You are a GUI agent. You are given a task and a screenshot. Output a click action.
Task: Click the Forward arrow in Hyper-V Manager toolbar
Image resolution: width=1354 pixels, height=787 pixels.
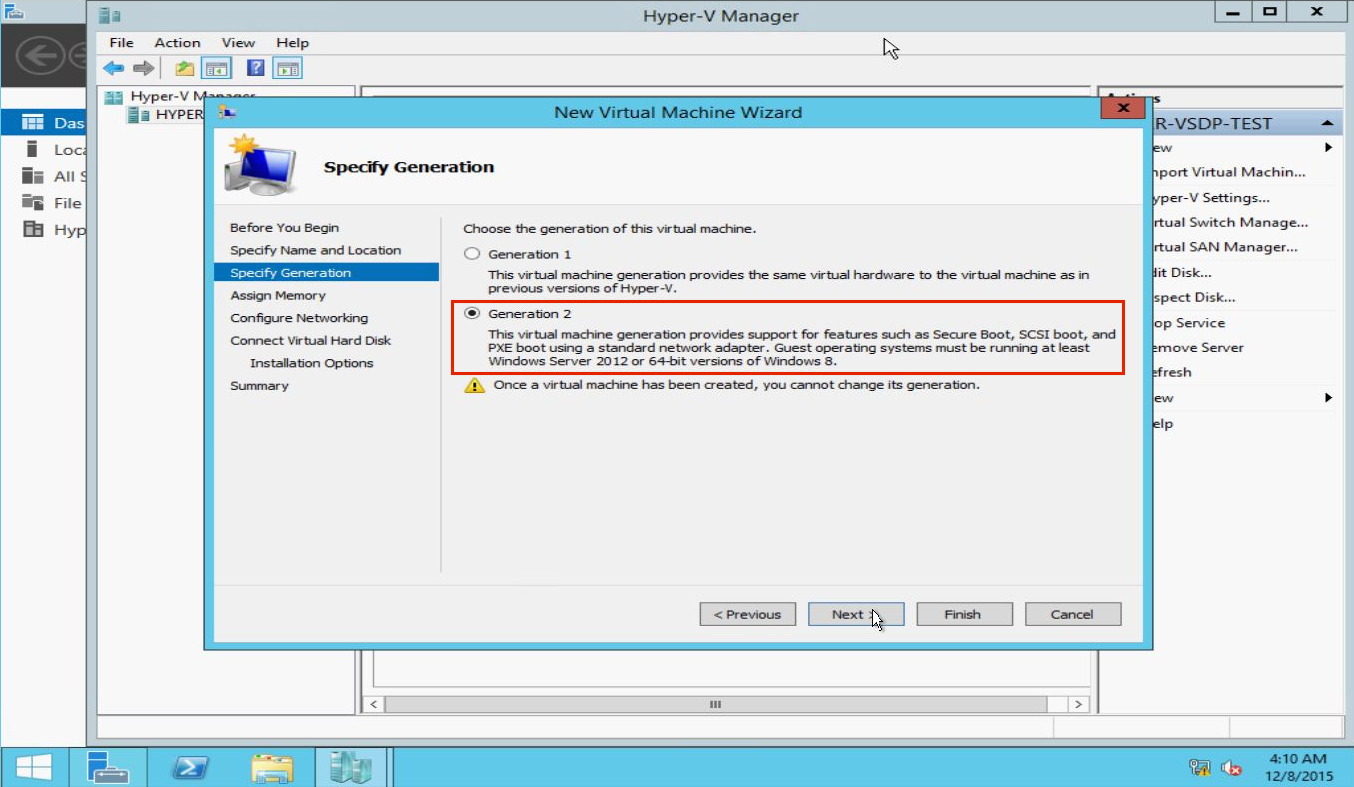click(x=144, y=68)
